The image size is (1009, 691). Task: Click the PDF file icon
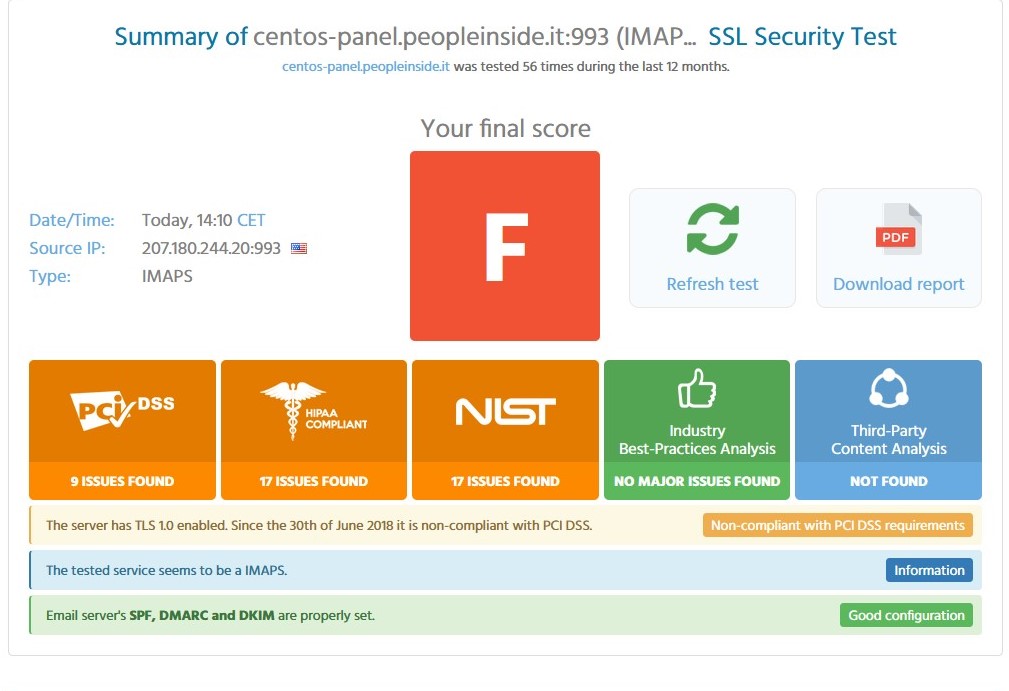(899, 229)
